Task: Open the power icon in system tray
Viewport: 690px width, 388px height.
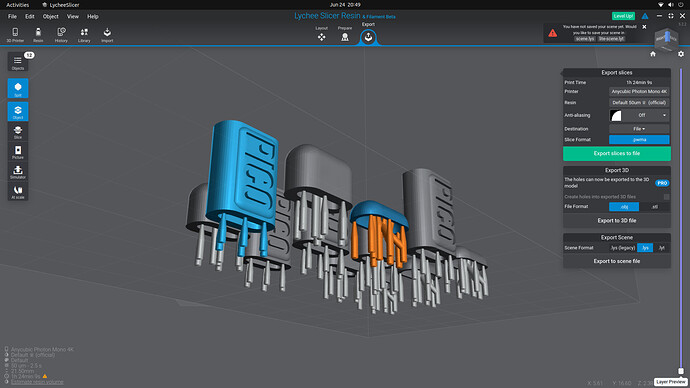Action: point(681,5)
